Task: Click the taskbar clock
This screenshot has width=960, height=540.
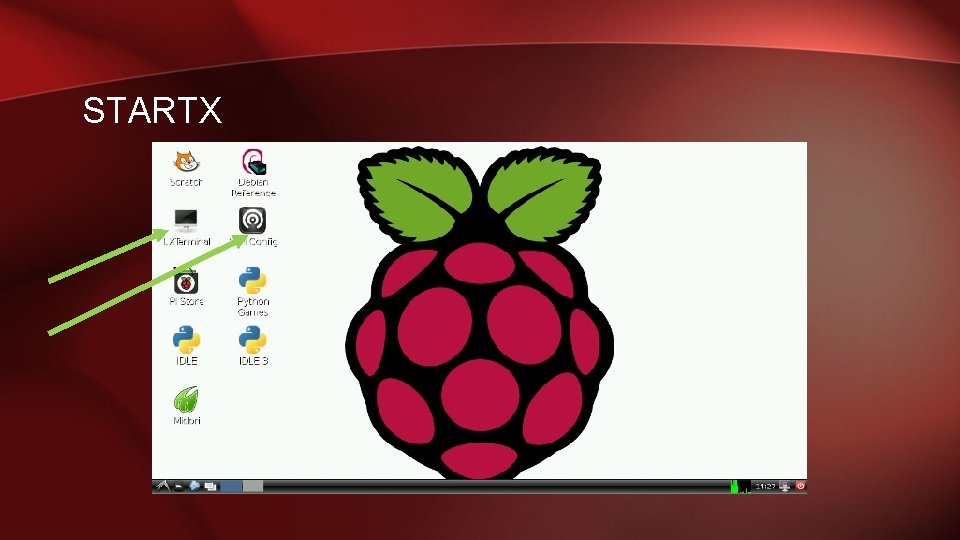Action: click(x=765, y=487)
